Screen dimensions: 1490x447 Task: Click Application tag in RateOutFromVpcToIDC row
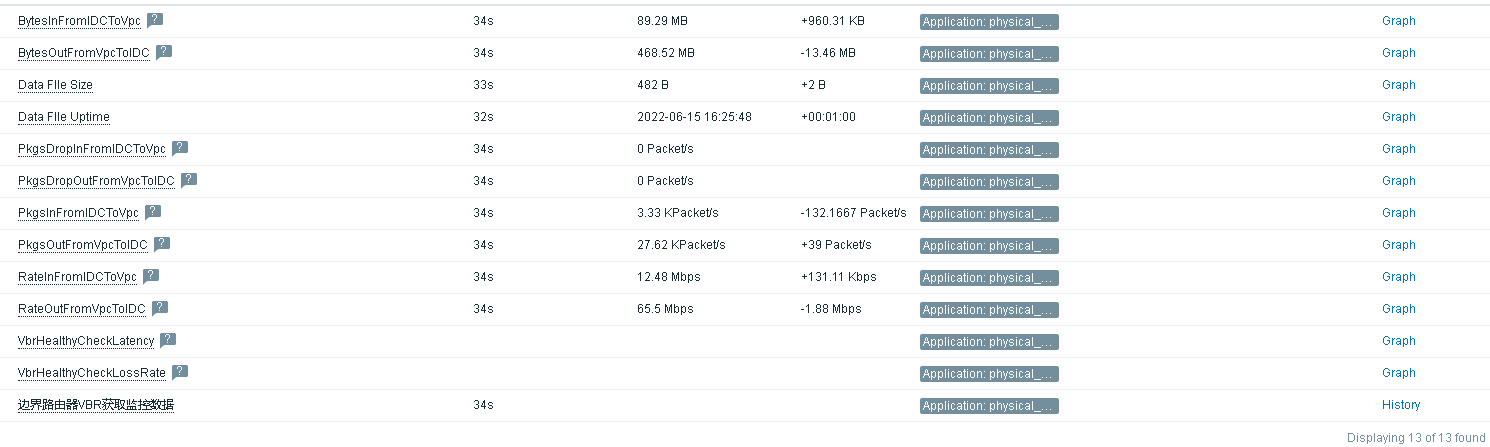click(989, 309)
